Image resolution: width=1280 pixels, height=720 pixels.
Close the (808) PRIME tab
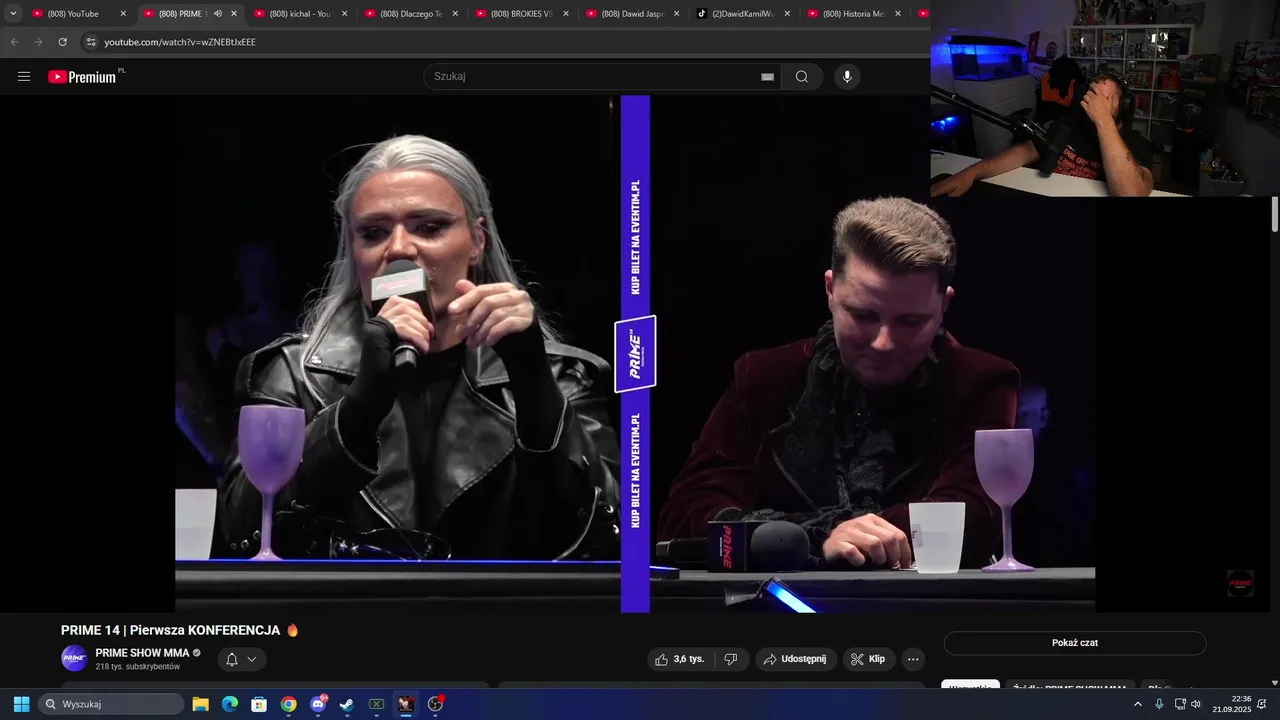point(234,14)
